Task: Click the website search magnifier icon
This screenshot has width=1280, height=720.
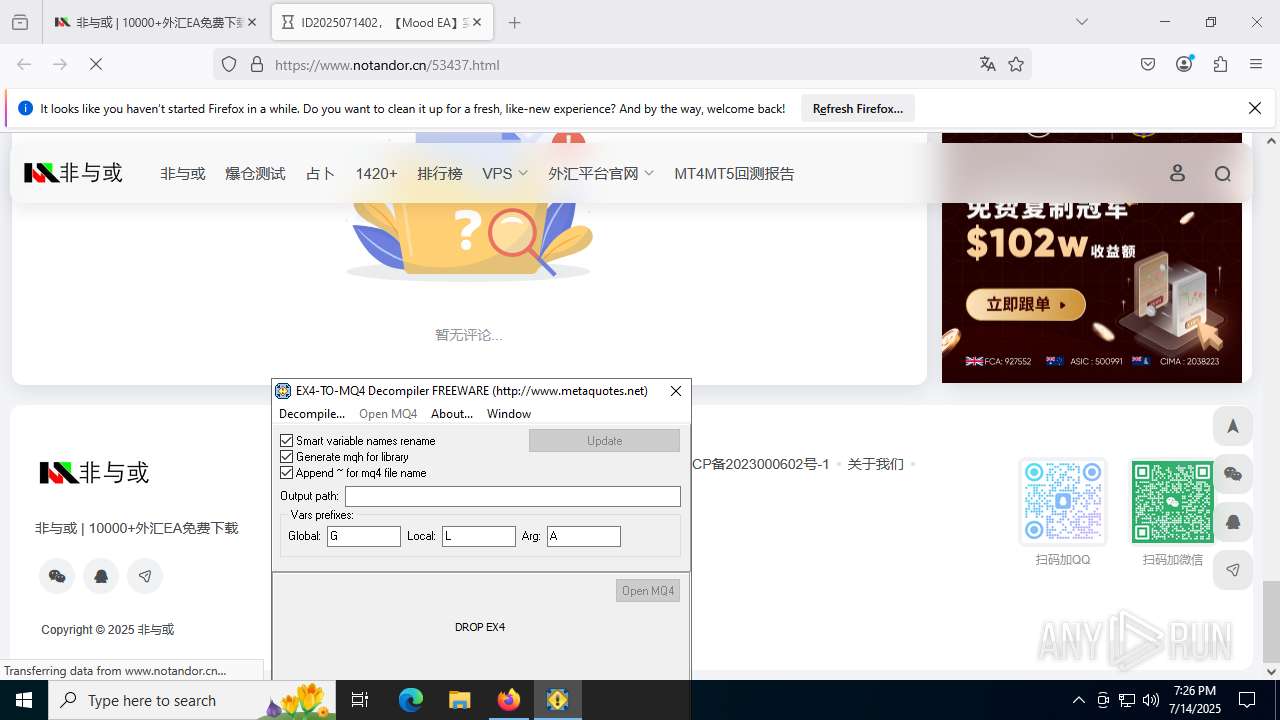Action: coord(1222,174)
